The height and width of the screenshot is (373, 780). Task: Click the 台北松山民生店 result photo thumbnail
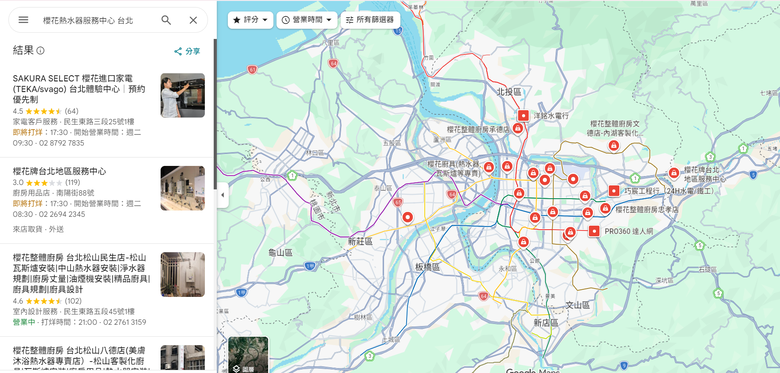click(x=183, y=275)
